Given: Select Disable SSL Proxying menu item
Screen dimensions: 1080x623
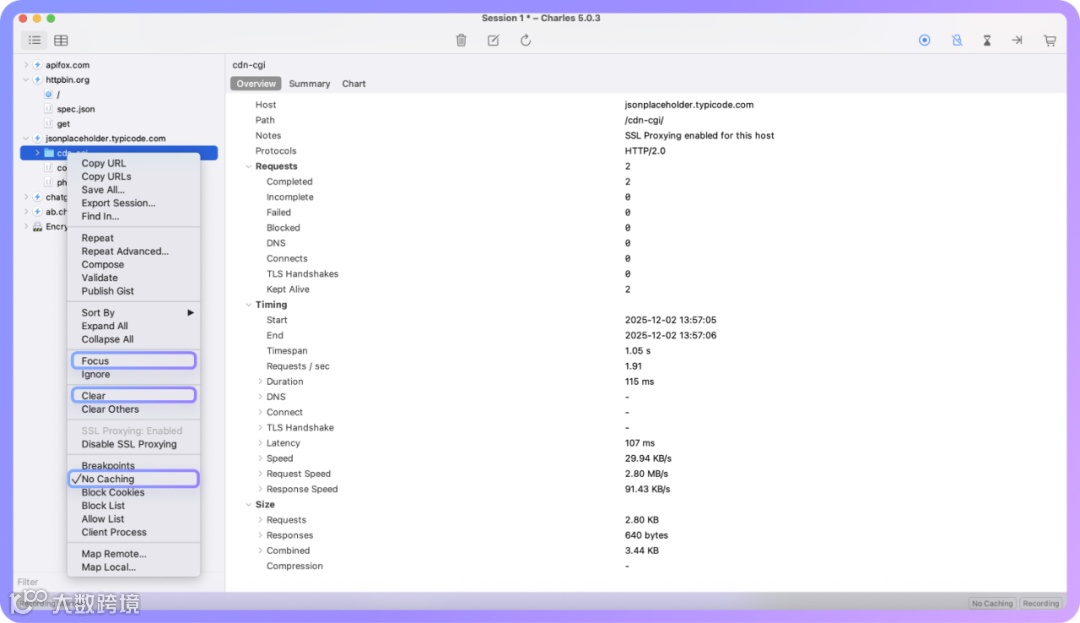Looking at the screenshot, I should coord(134,445).
